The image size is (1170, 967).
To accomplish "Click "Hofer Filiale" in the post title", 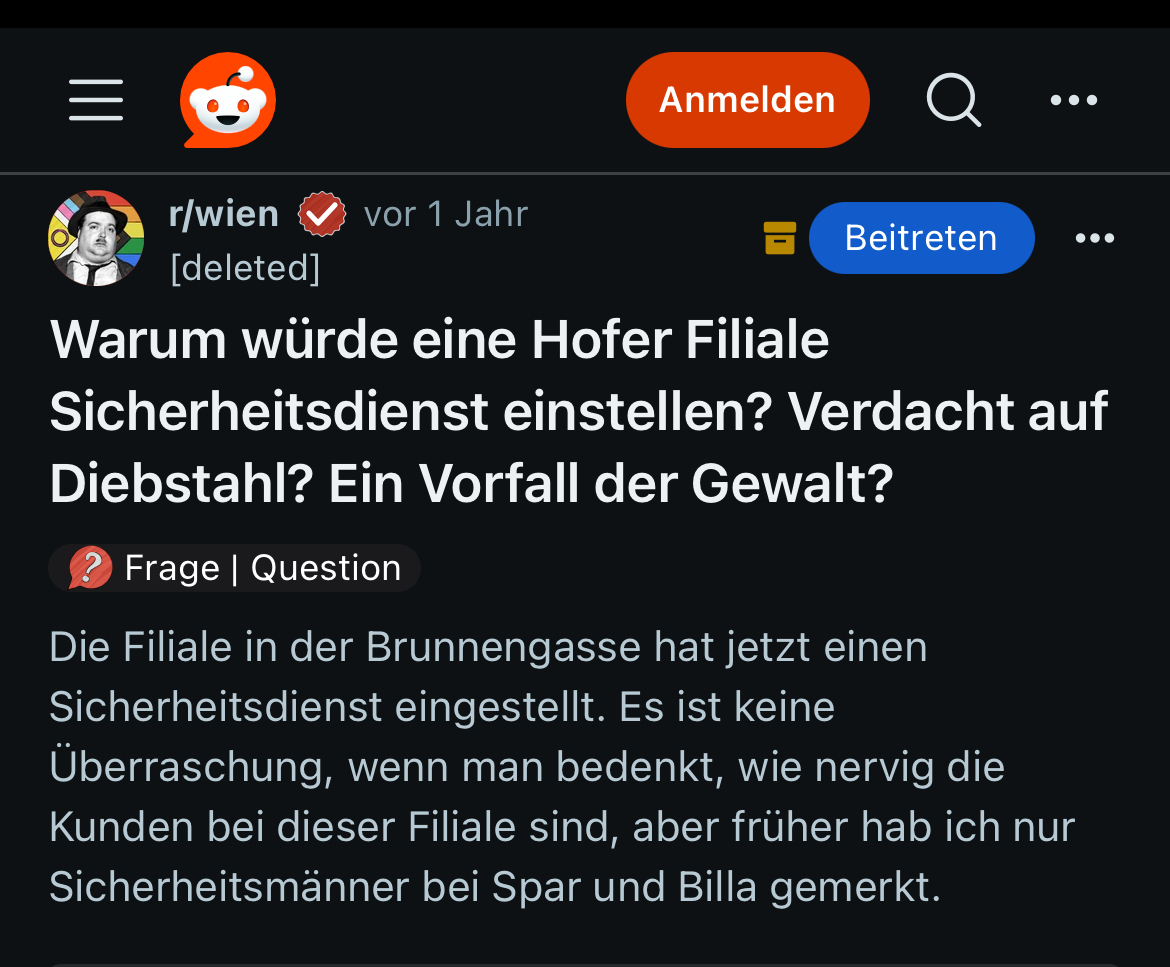I will (680, 340).
